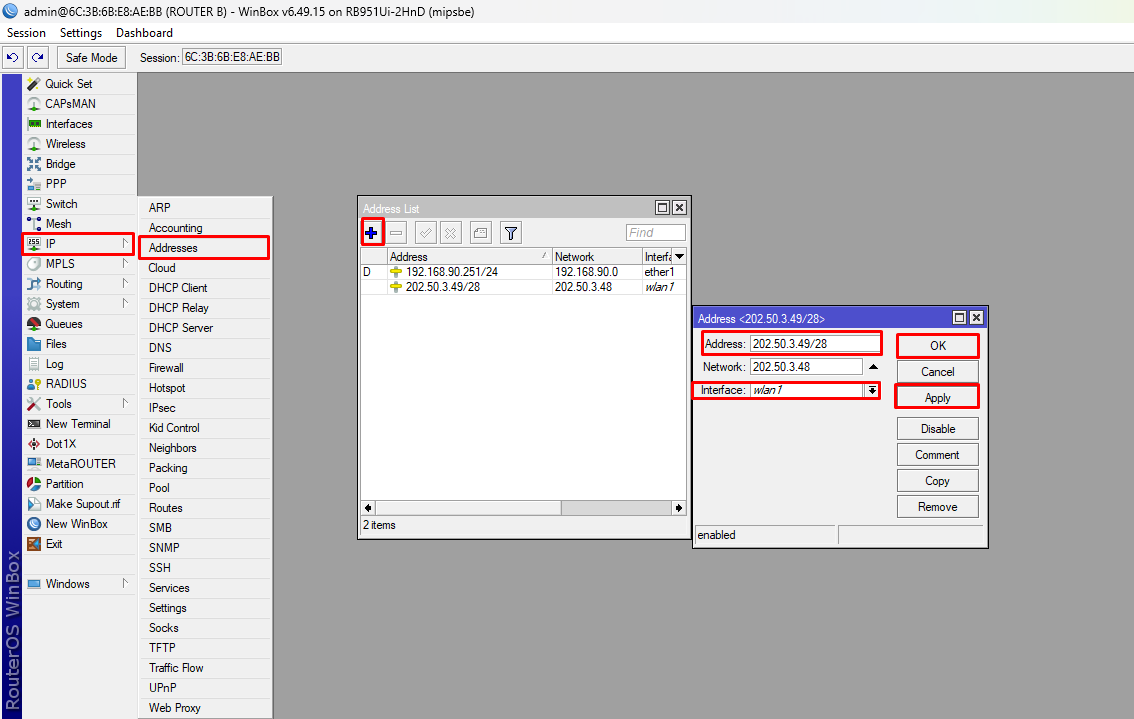Click the minus remove button in Address List
1134x719 pixels.
396,233
